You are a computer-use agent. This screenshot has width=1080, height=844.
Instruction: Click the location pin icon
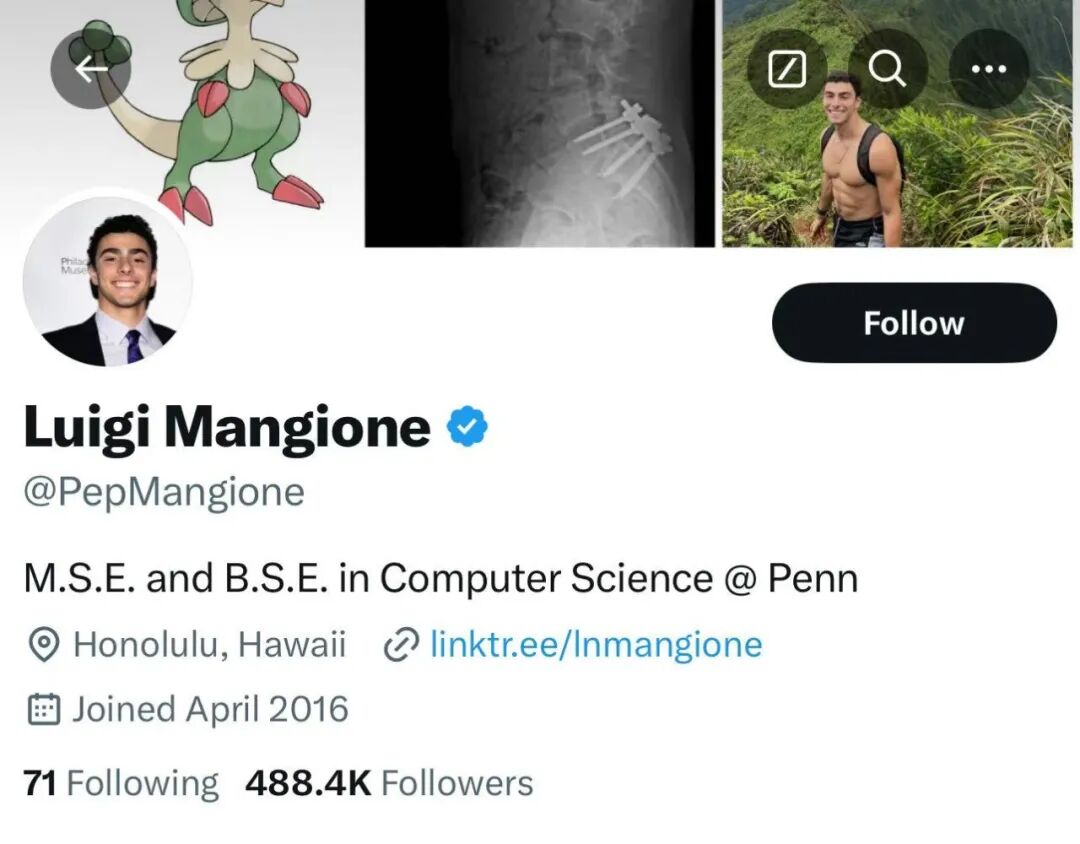pyautogui.click(x=45, y=645)
